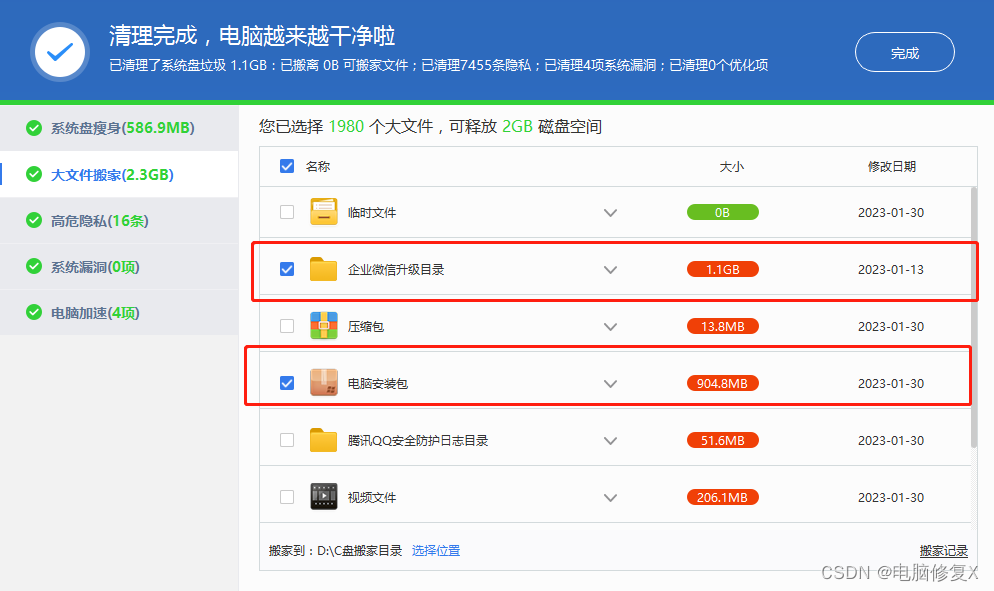
Task: Click the 视频文件 row name
Action: click(x=371, y=498)
